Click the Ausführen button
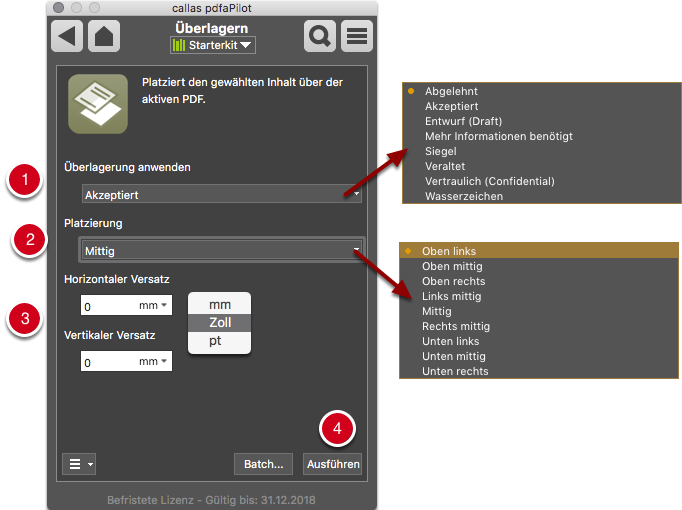 (x=333, y=464)
